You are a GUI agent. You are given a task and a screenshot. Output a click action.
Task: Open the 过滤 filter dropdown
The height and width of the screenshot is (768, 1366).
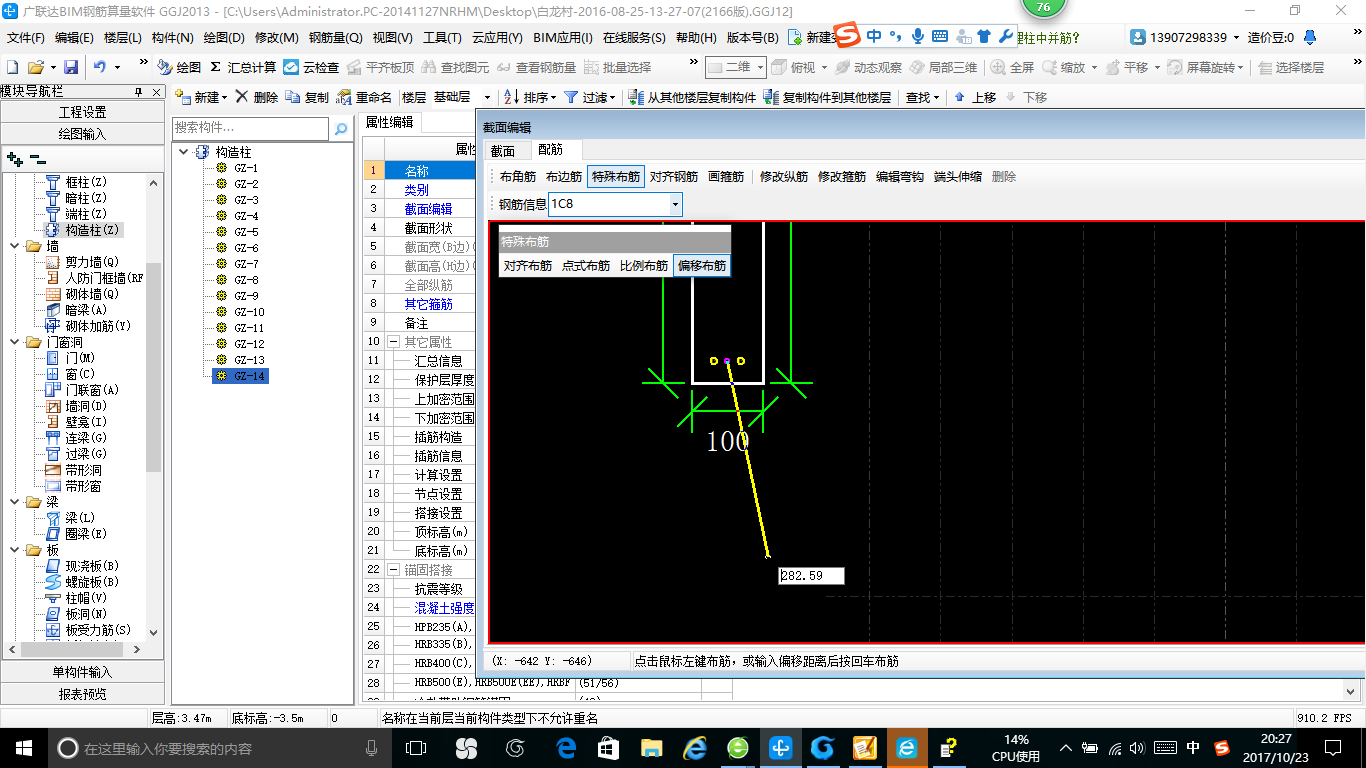[590, 97]
